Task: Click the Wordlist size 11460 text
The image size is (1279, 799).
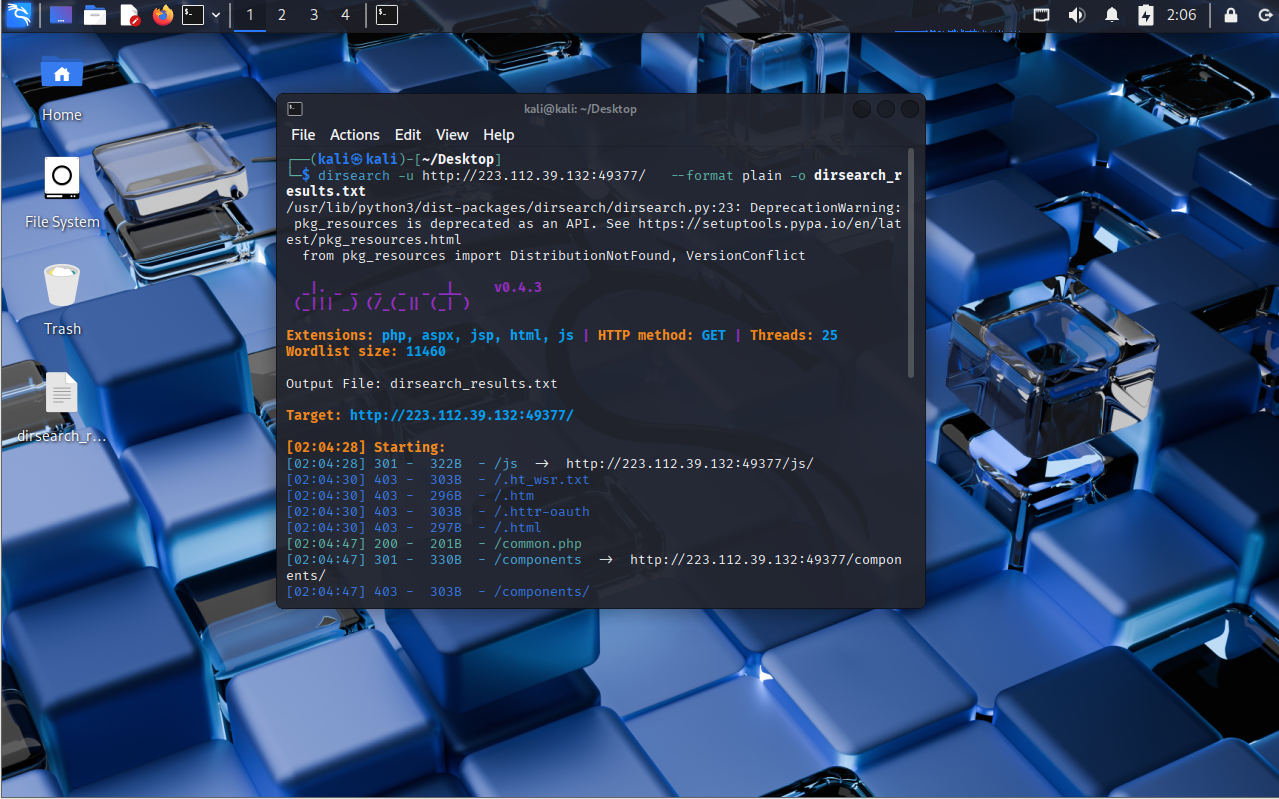Action: (366, 351)
